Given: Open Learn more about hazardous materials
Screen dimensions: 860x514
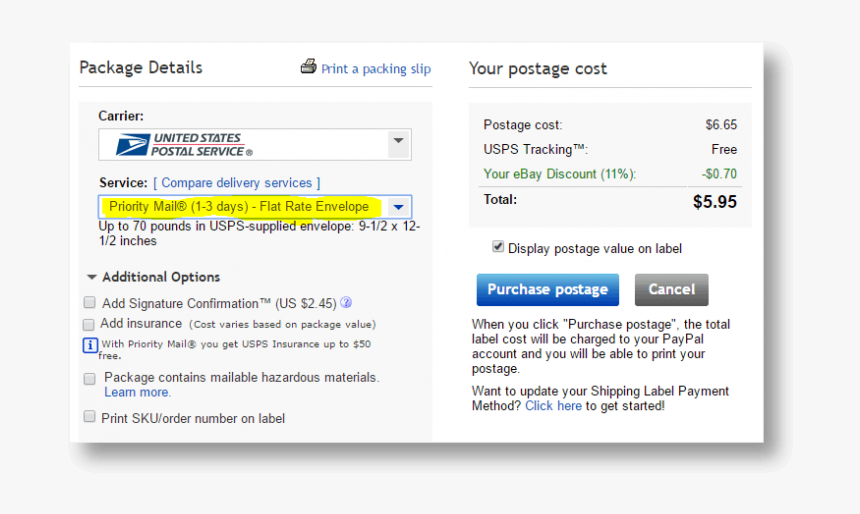Looking at the screenshot, I should click(x=137, y=392).
